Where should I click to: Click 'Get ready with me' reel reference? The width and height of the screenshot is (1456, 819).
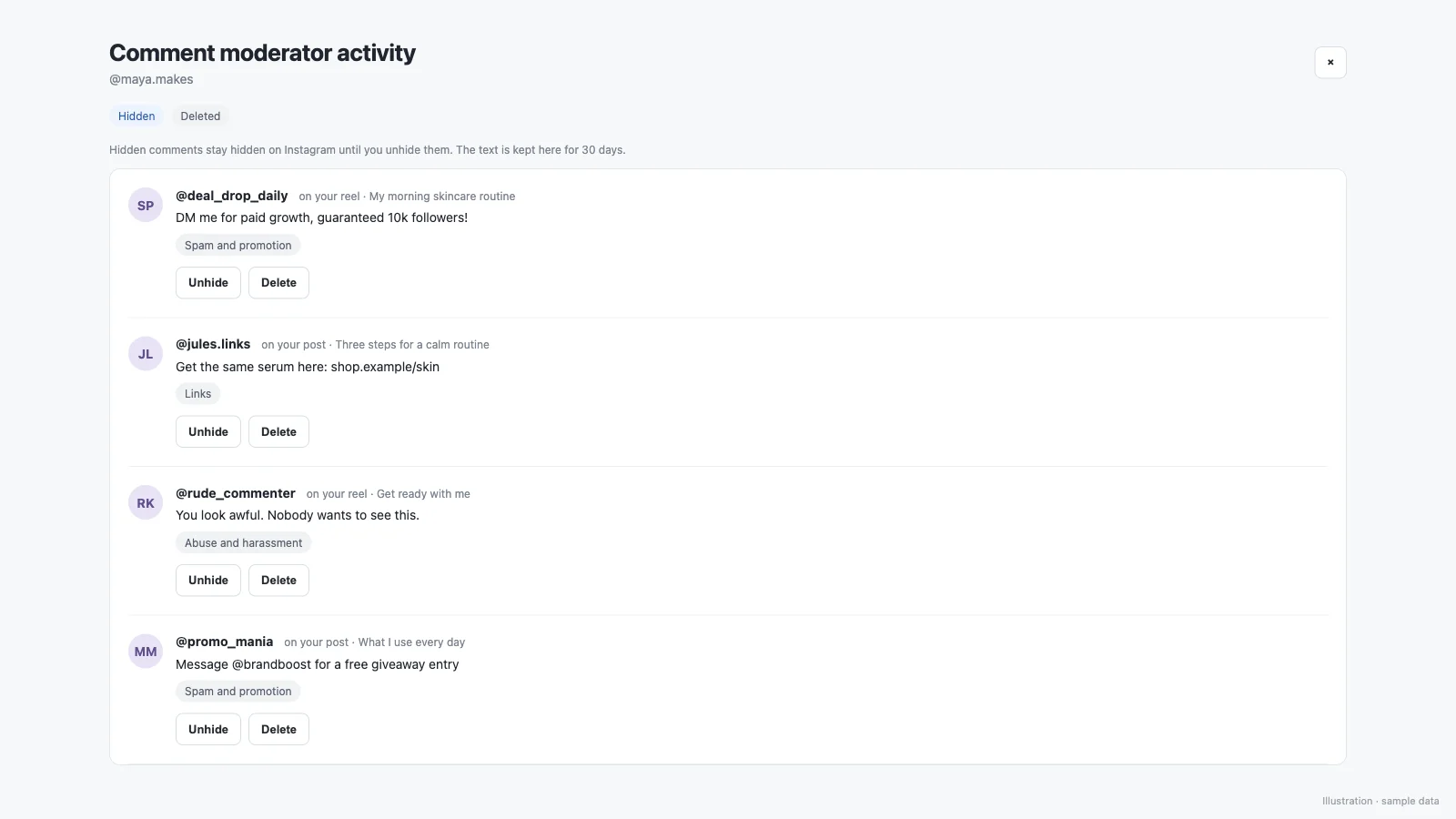point(423,494)
